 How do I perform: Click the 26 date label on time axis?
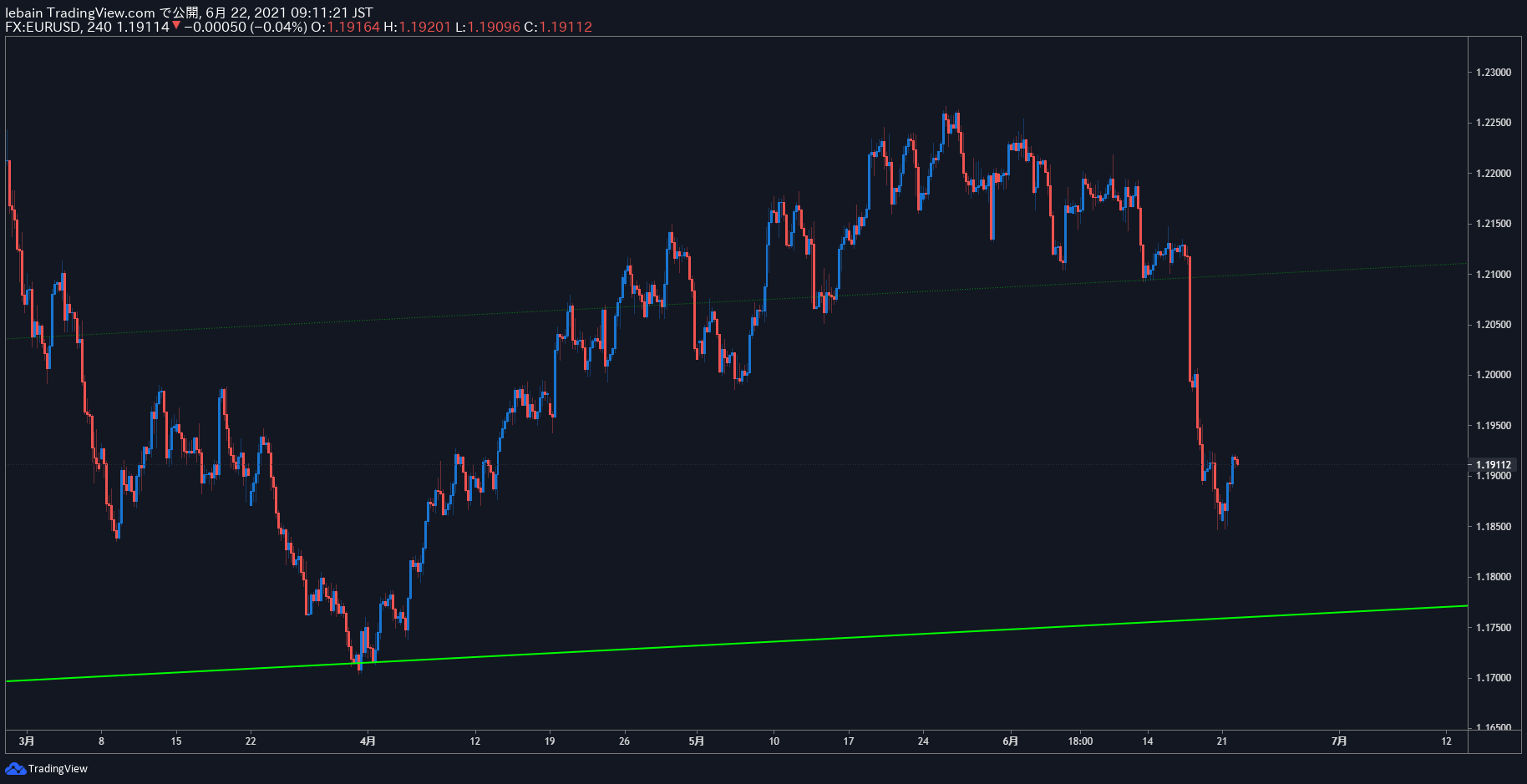624,741
